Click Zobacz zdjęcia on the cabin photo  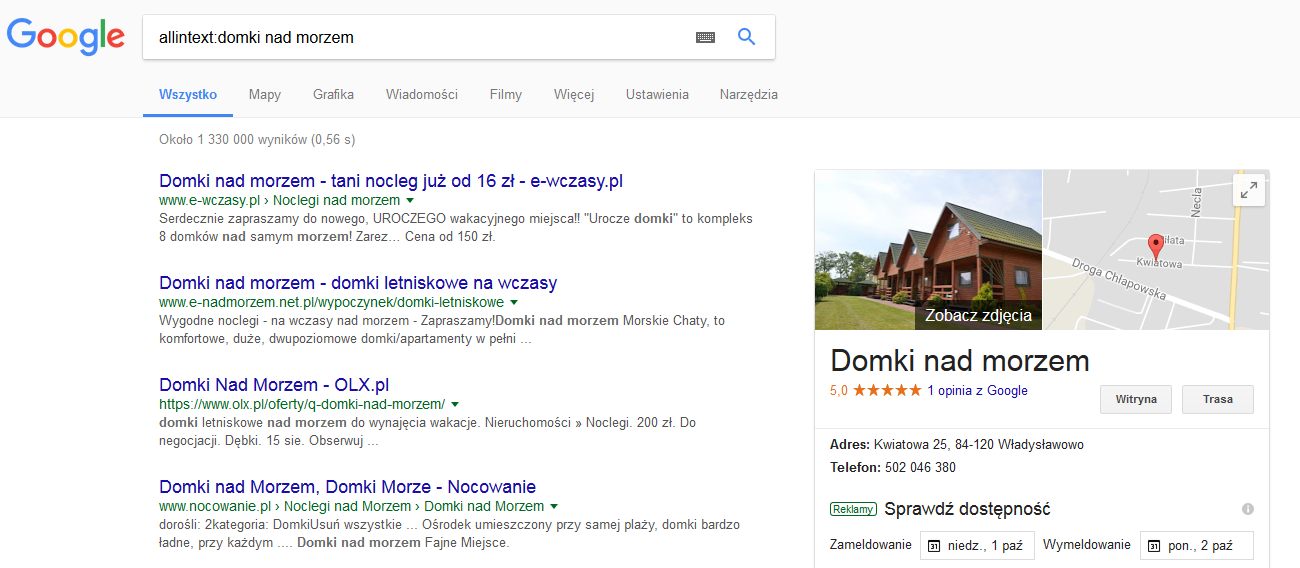[x=978, y=316]
